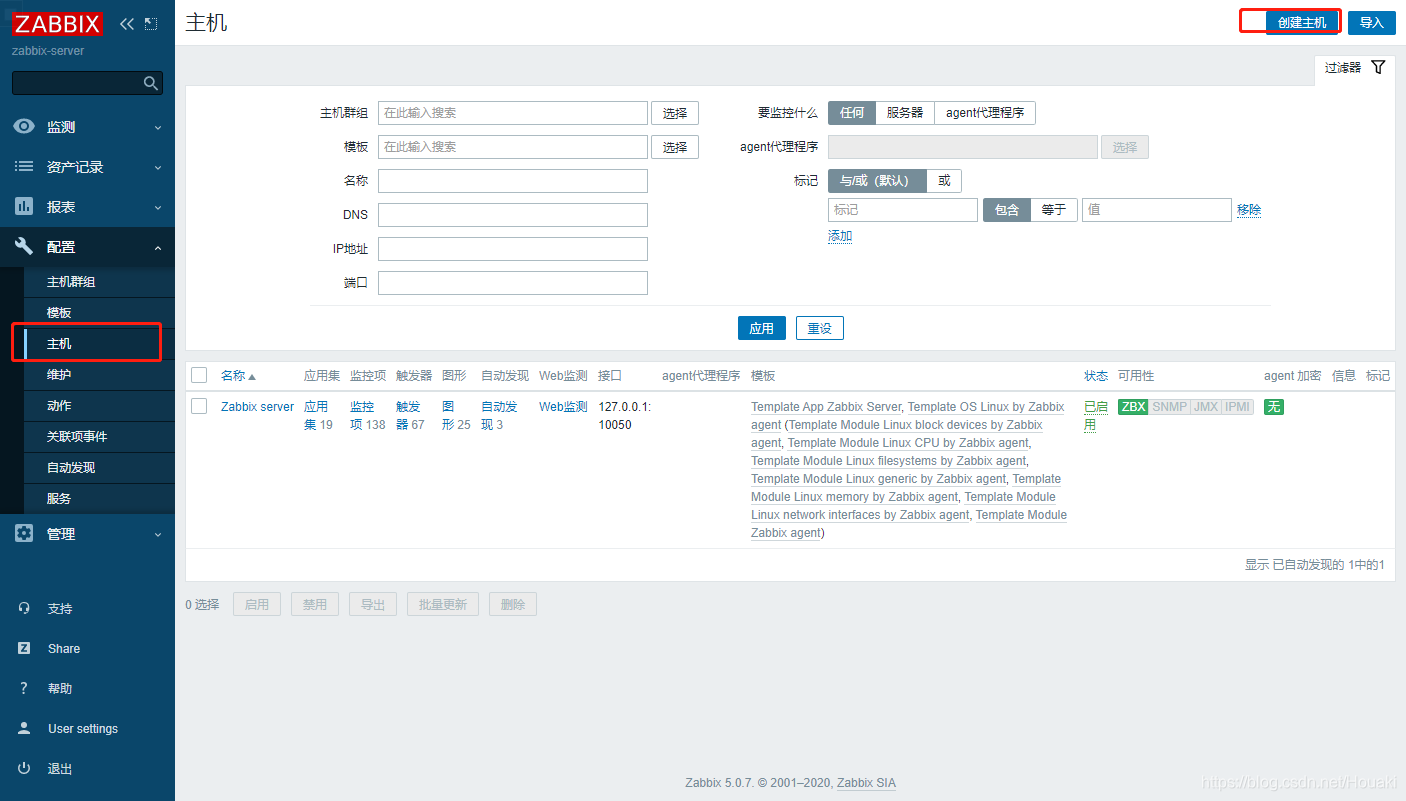Click the 重设 filter button
The image size is (1406, 801).
click(820, 328)
